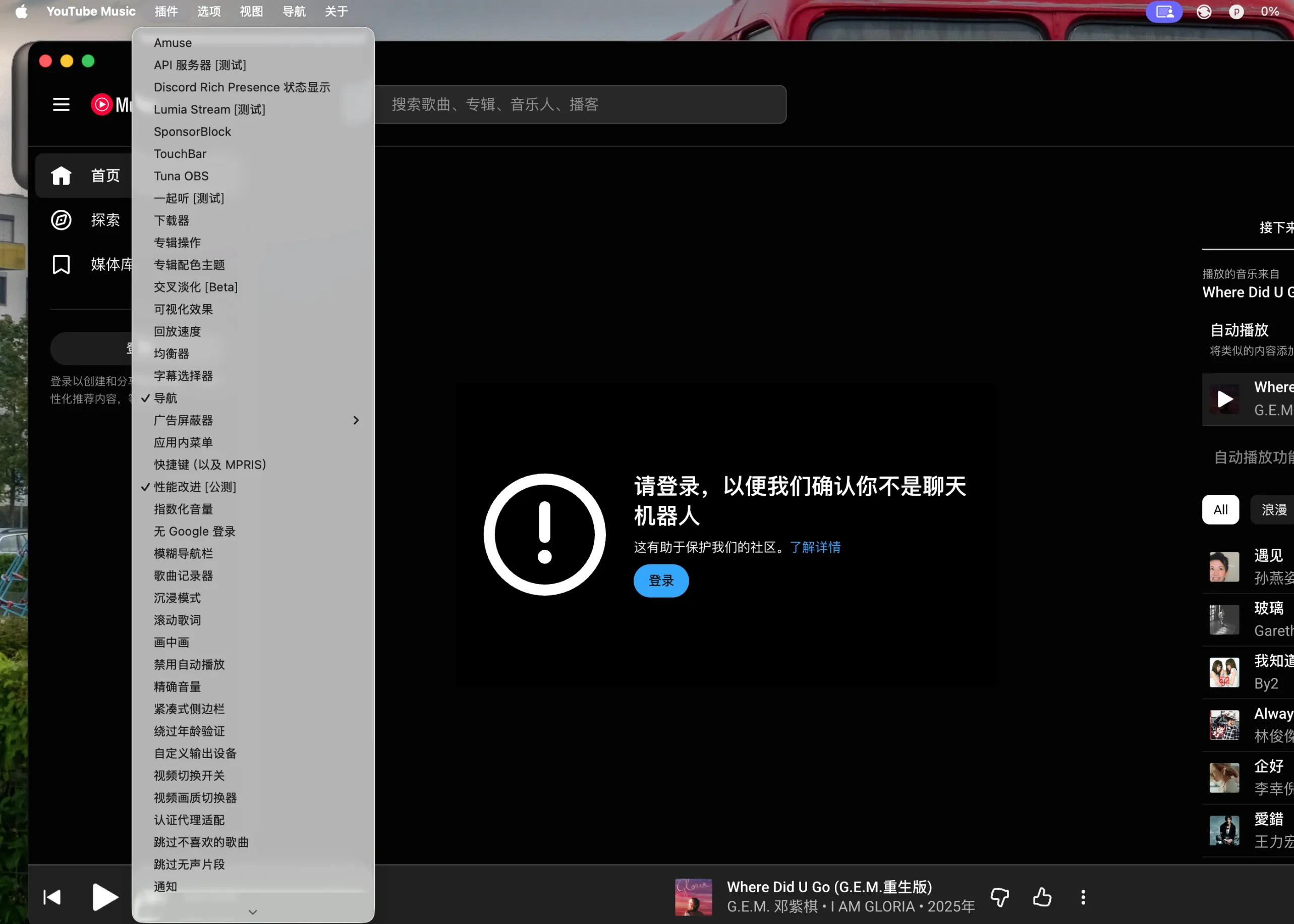Click the P icon in menu bar

[x=1236, y=12]
